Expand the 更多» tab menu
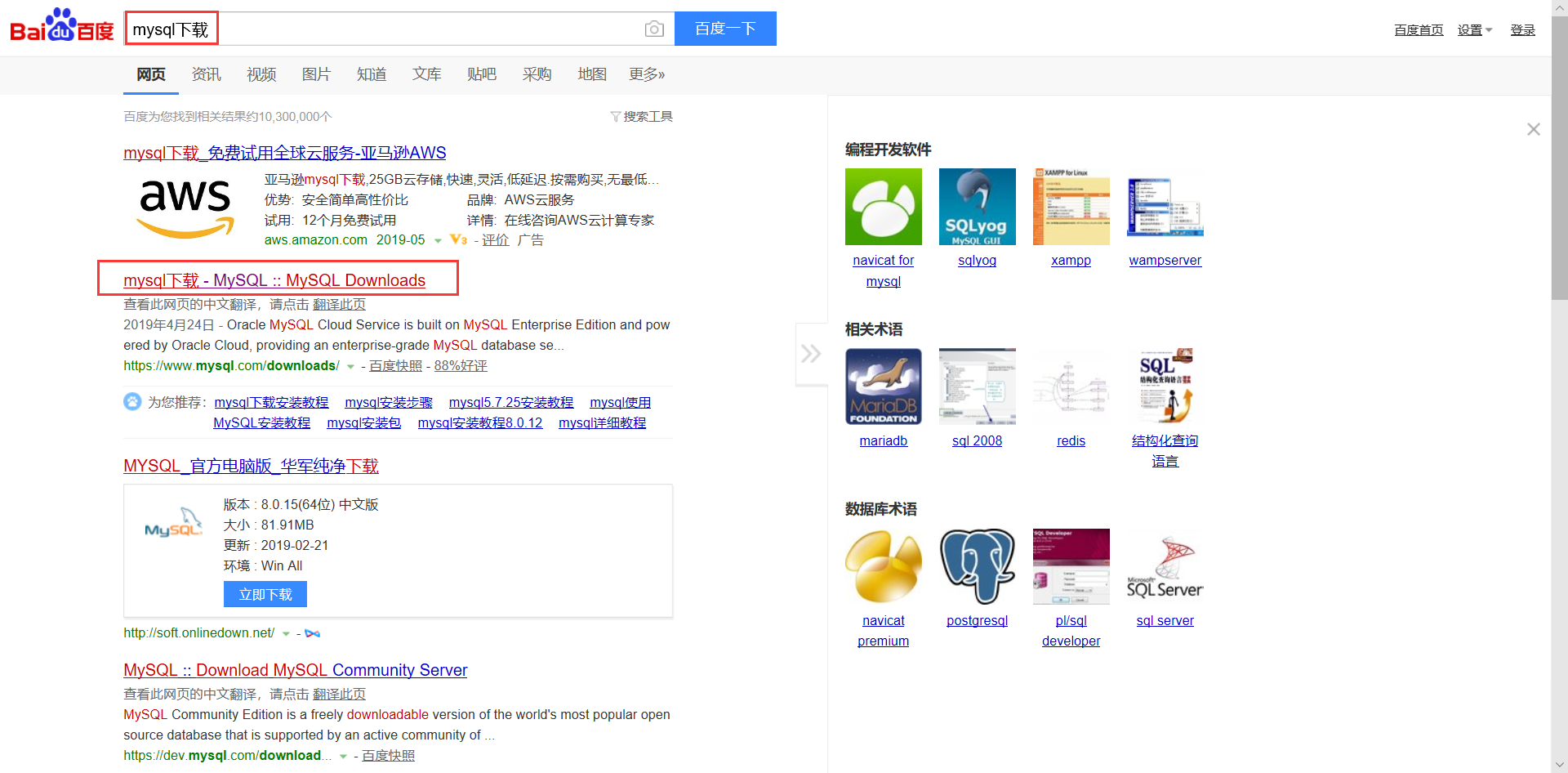1568x773 pixels. [647, 74]
